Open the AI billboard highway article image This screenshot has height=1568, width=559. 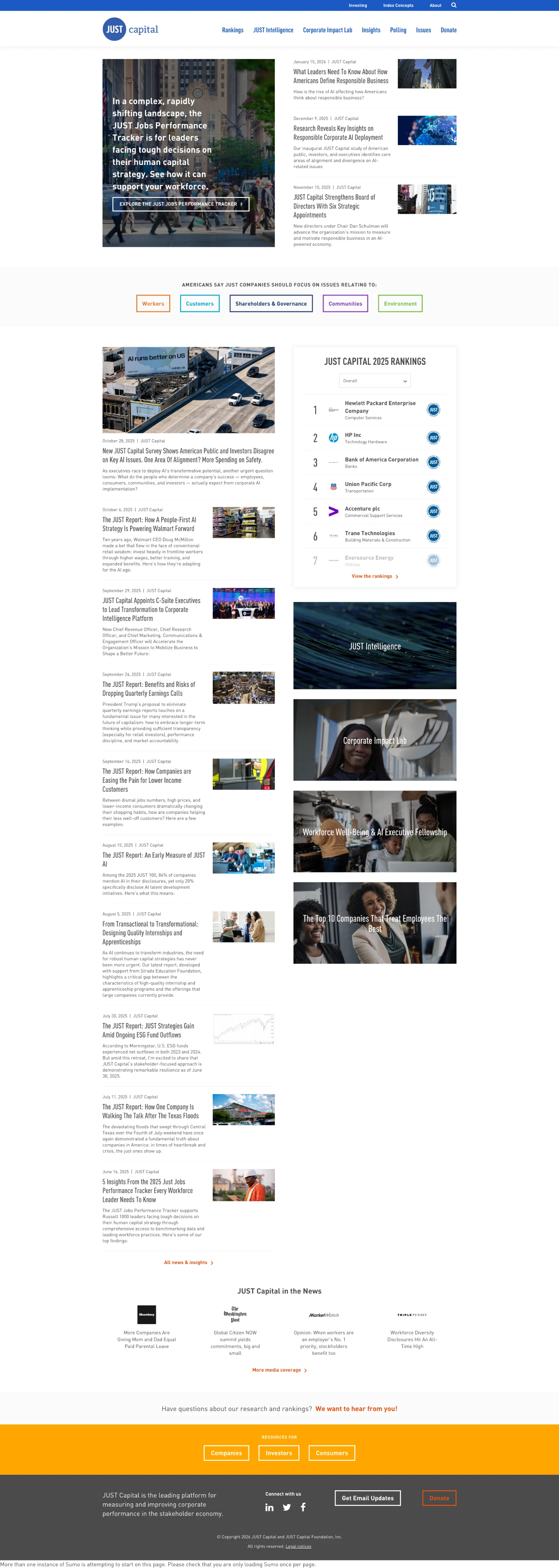point(189,390)
